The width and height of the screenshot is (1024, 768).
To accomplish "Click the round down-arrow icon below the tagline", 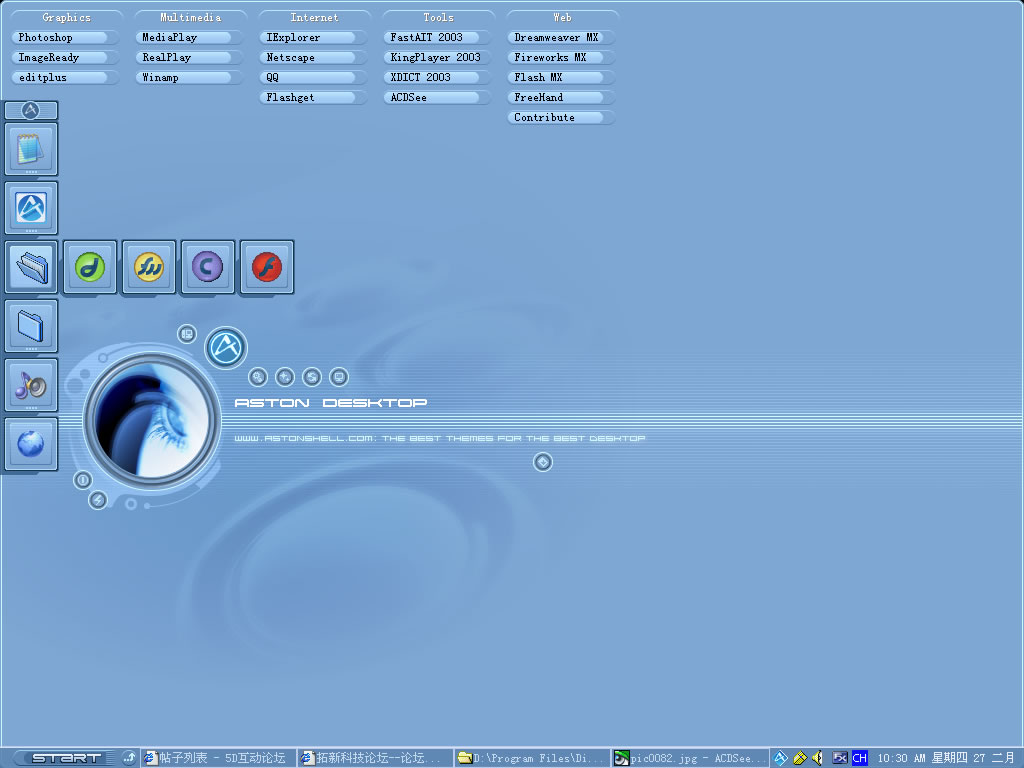I will 543,462.
